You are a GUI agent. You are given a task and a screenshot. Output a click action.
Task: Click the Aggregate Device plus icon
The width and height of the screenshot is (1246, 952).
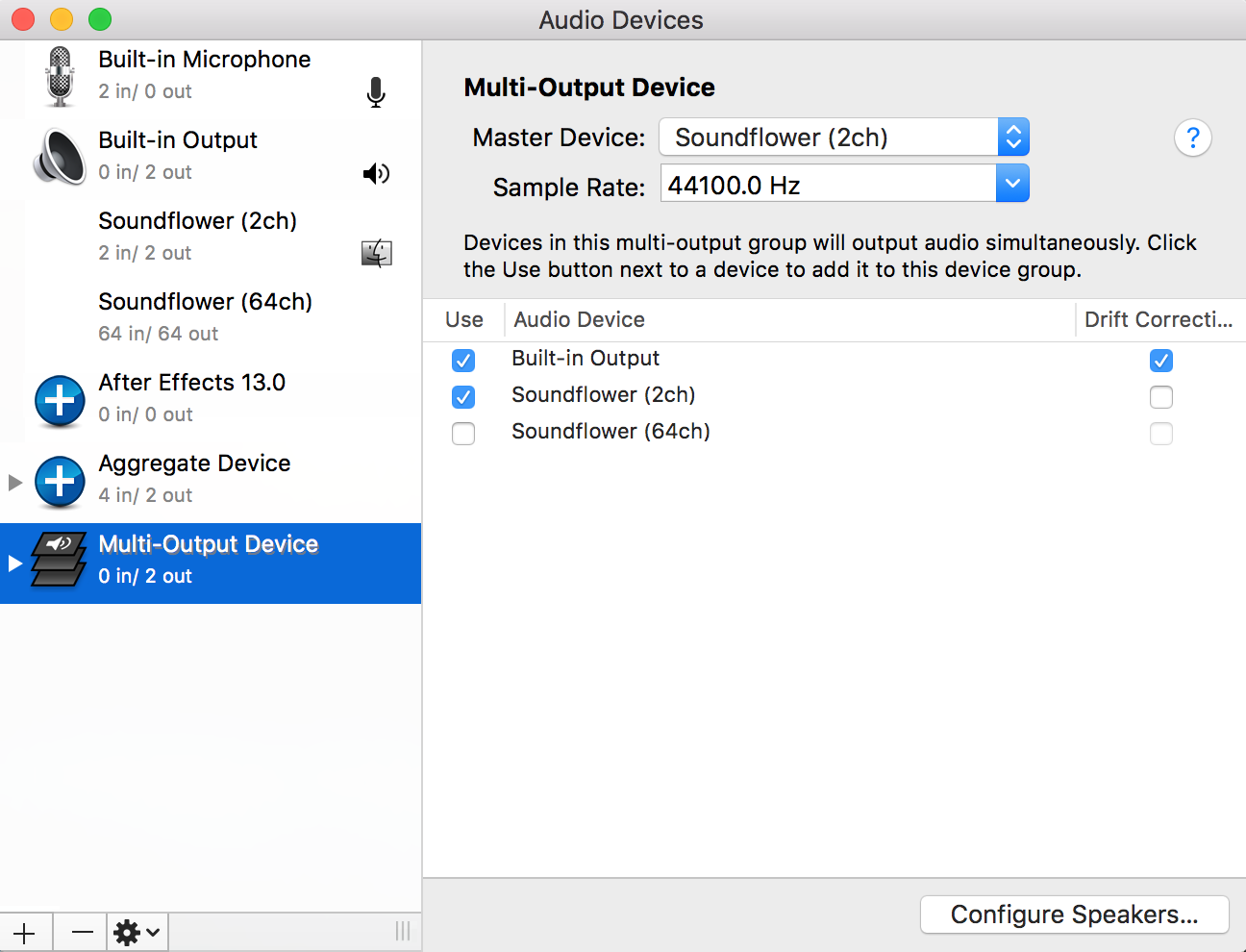pyautogui.click(x=60, y=481)
